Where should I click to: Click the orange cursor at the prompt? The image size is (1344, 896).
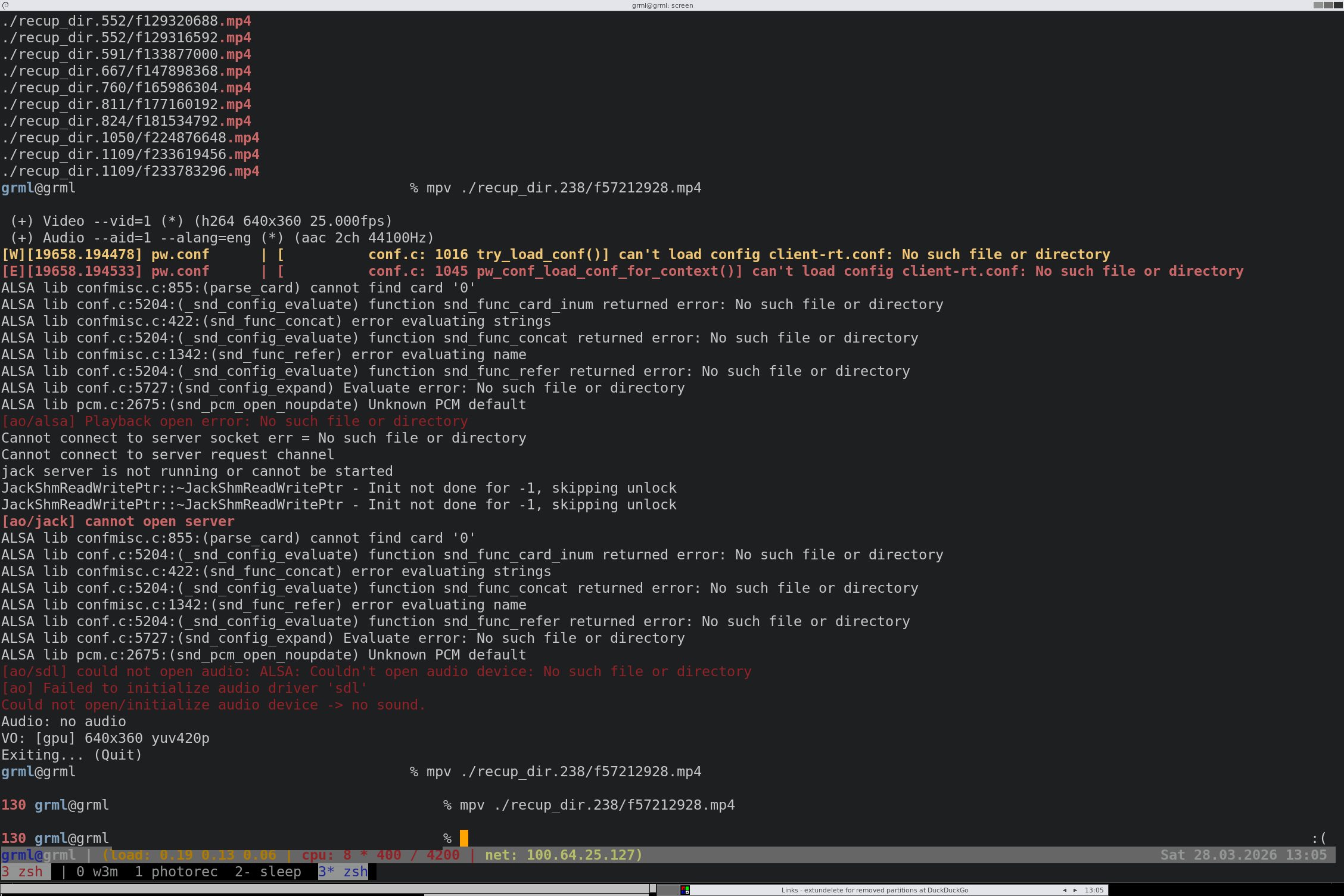[x=464, y=838]
